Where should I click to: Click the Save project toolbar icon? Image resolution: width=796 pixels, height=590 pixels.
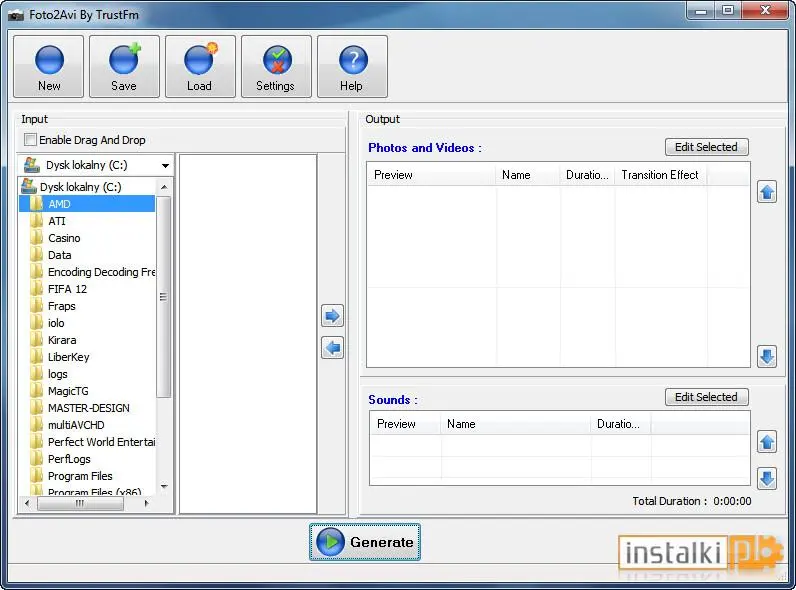point(124,67)
